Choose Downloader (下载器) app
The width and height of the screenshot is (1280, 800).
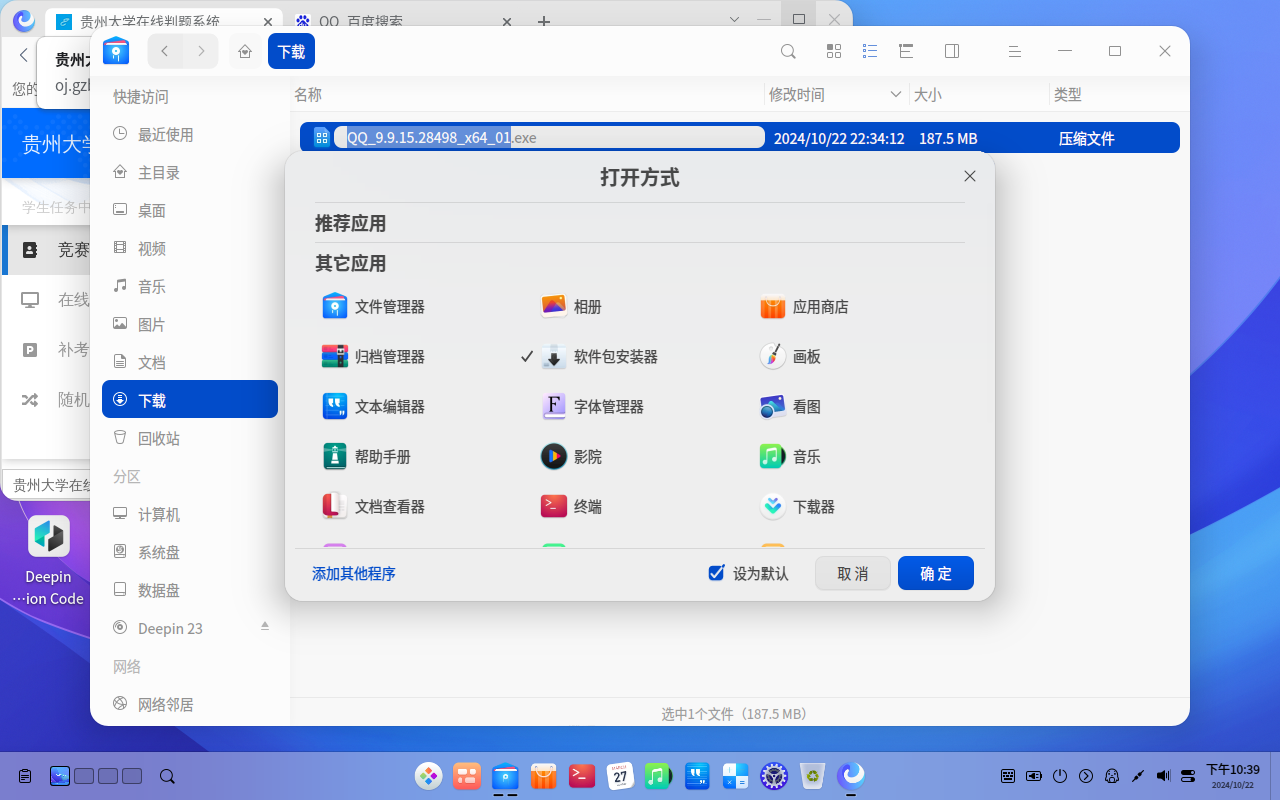[x=797, y=507]
